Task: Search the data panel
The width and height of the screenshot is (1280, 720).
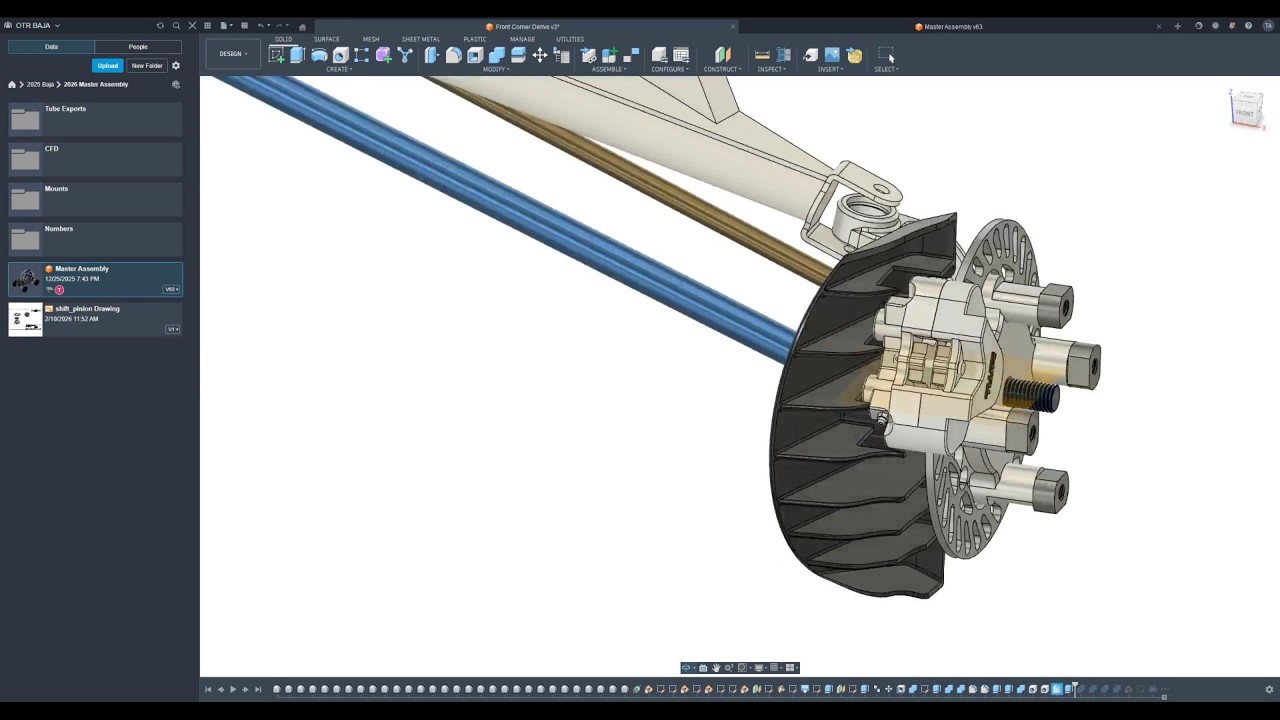Action: point(177,26)
